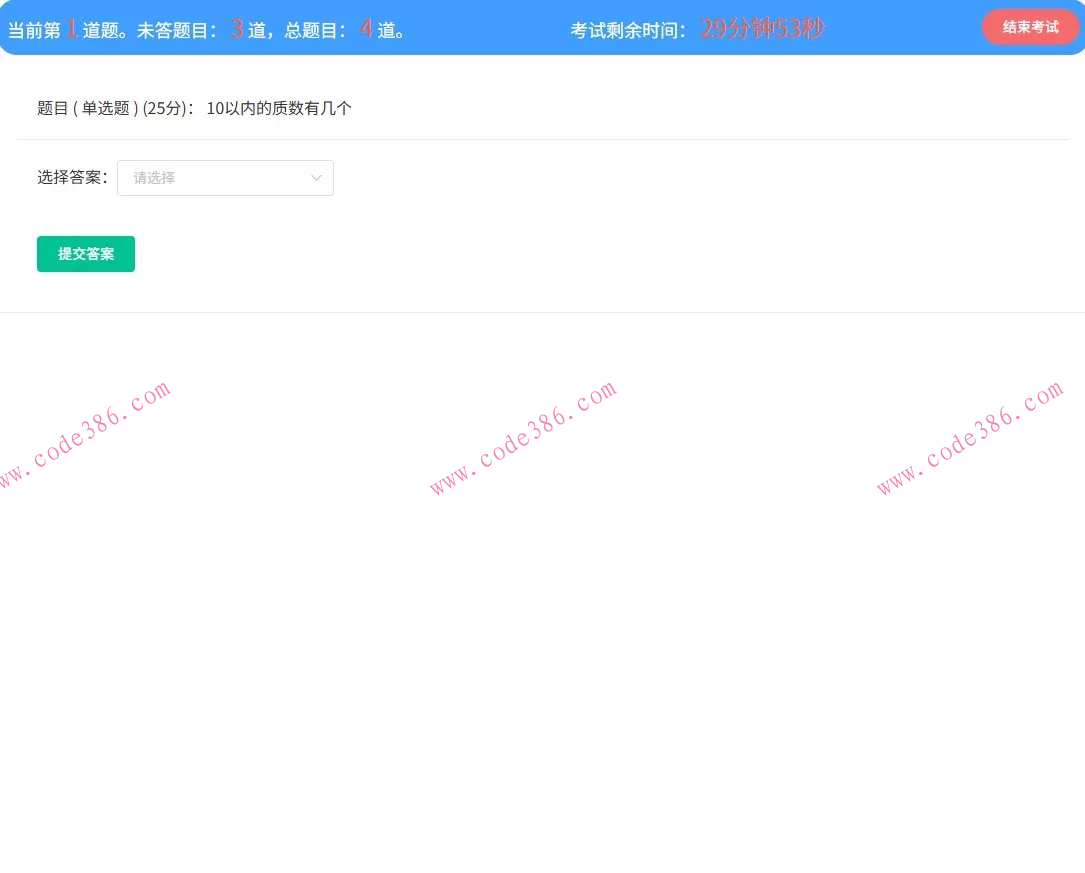Click the rightmost www.code386.com watermark
Screen dimensions: 1085x873
click(x=970, y=437)
